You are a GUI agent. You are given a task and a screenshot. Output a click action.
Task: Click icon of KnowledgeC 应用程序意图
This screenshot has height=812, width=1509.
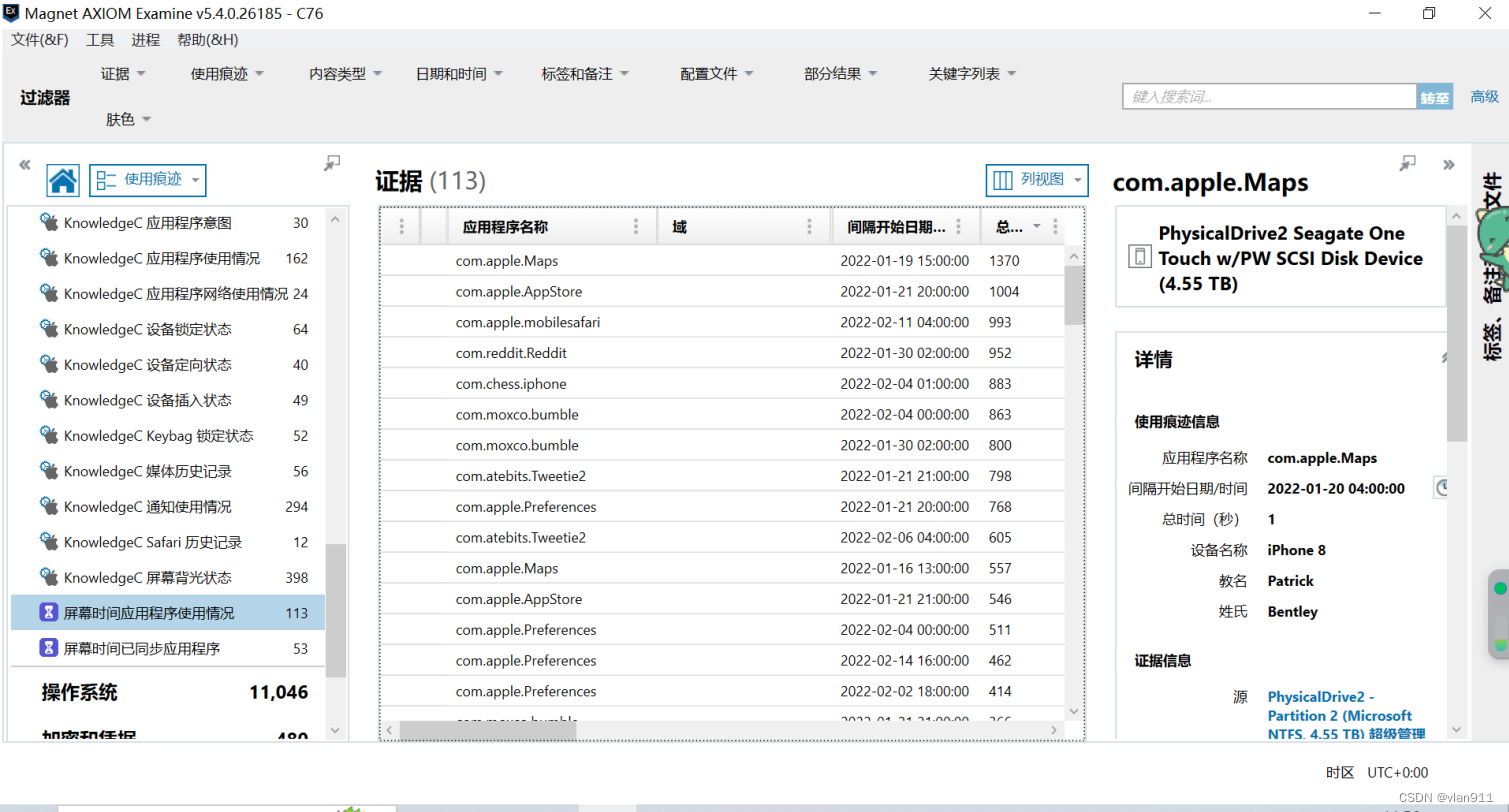coord(48,222)
